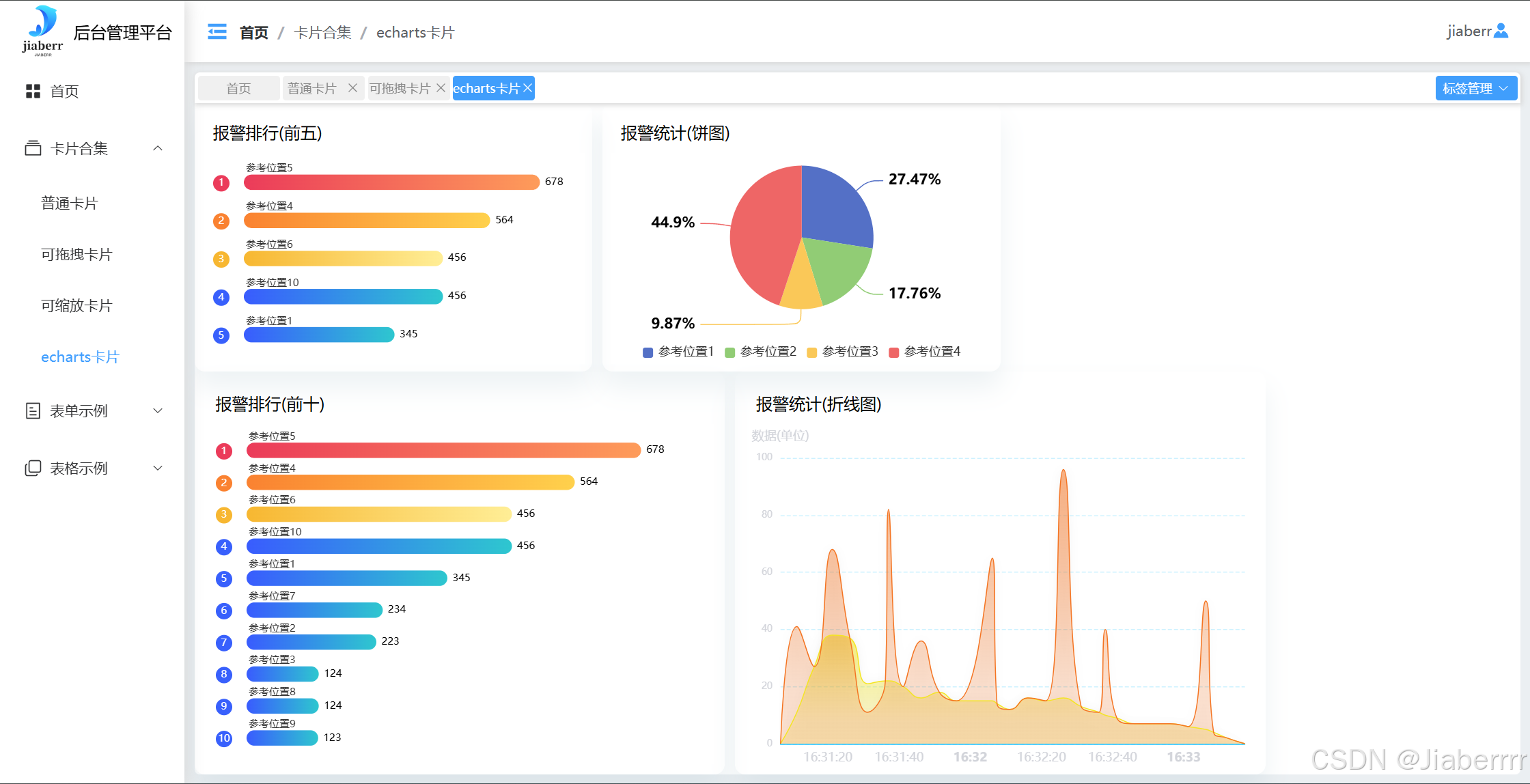Screen dimensions: 1530x784
Task: Open 可缩放卡片 menu item
Action: [76, 305]
